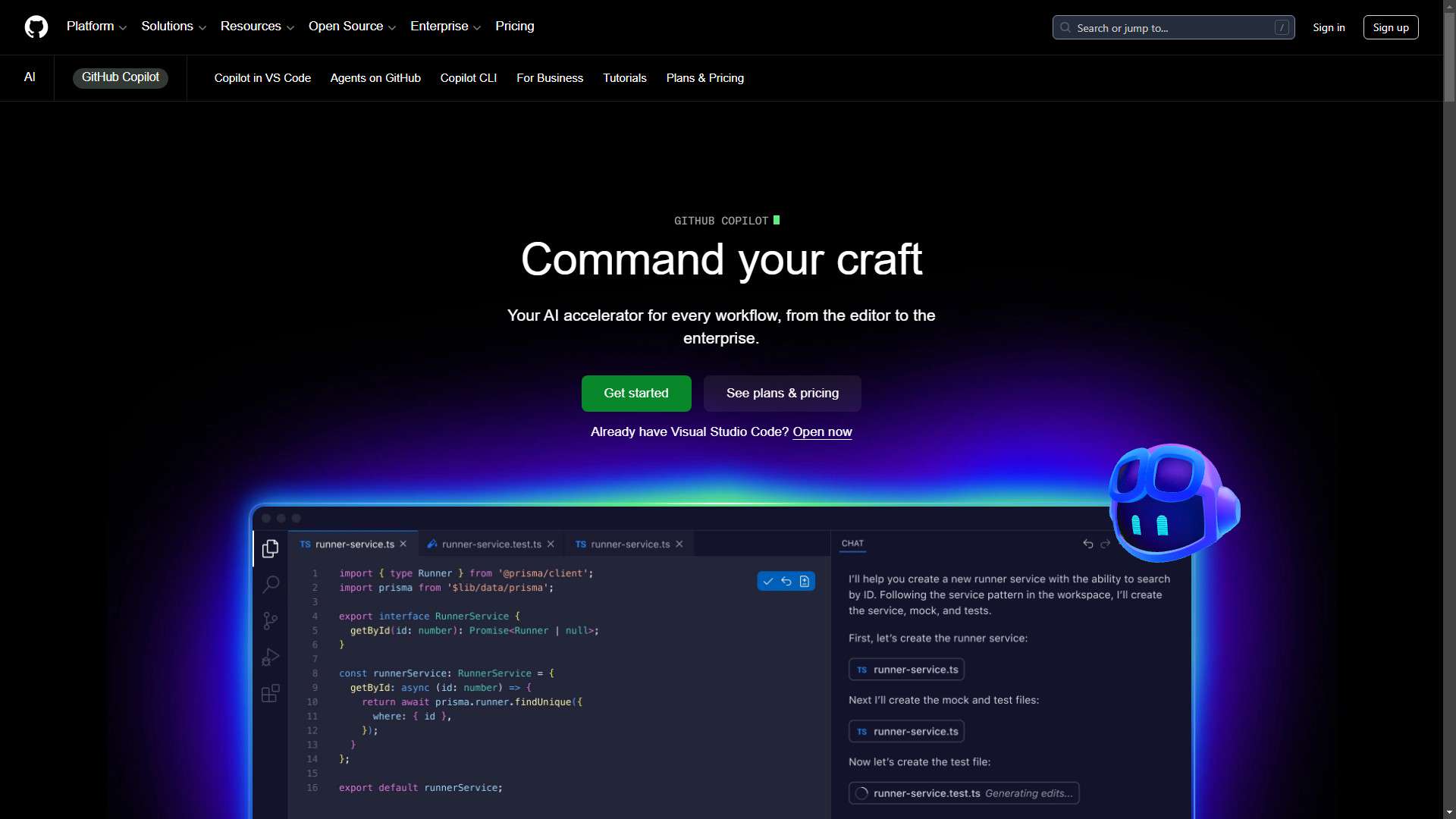Click See plans & pricing button
Screen dimensions: 1456x819
tap(783, 394)
